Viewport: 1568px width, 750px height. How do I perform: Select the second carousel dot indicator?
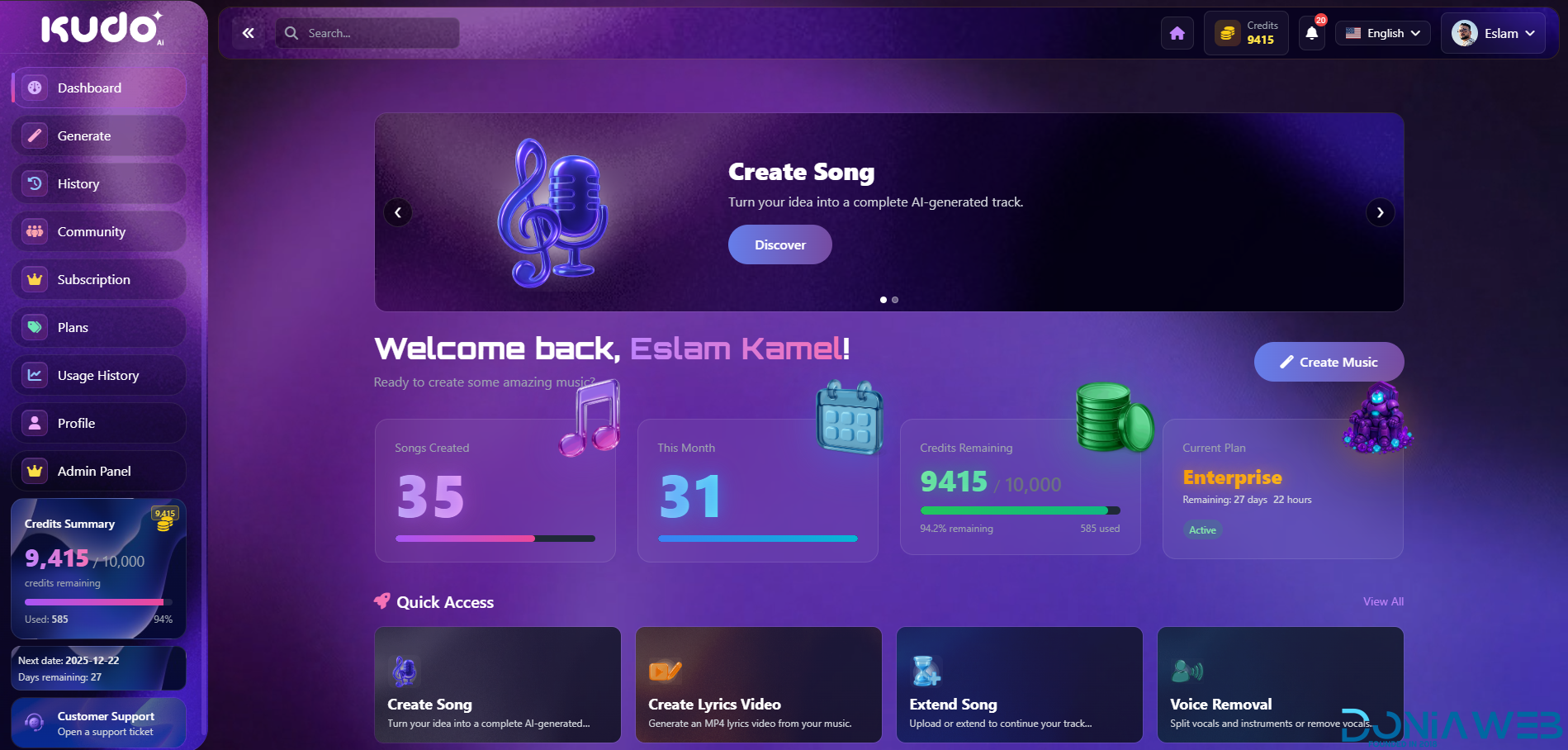(x=895, y=300)
